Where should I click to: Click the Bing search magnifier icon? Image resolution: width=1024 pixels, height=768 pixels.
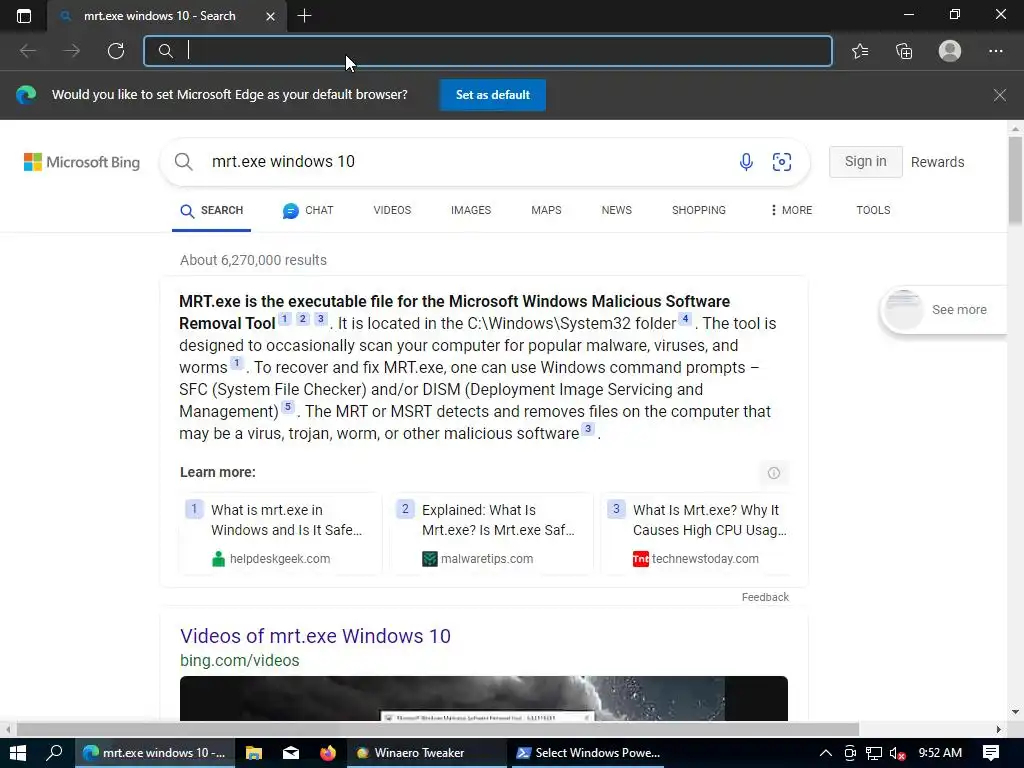[184, 162]
